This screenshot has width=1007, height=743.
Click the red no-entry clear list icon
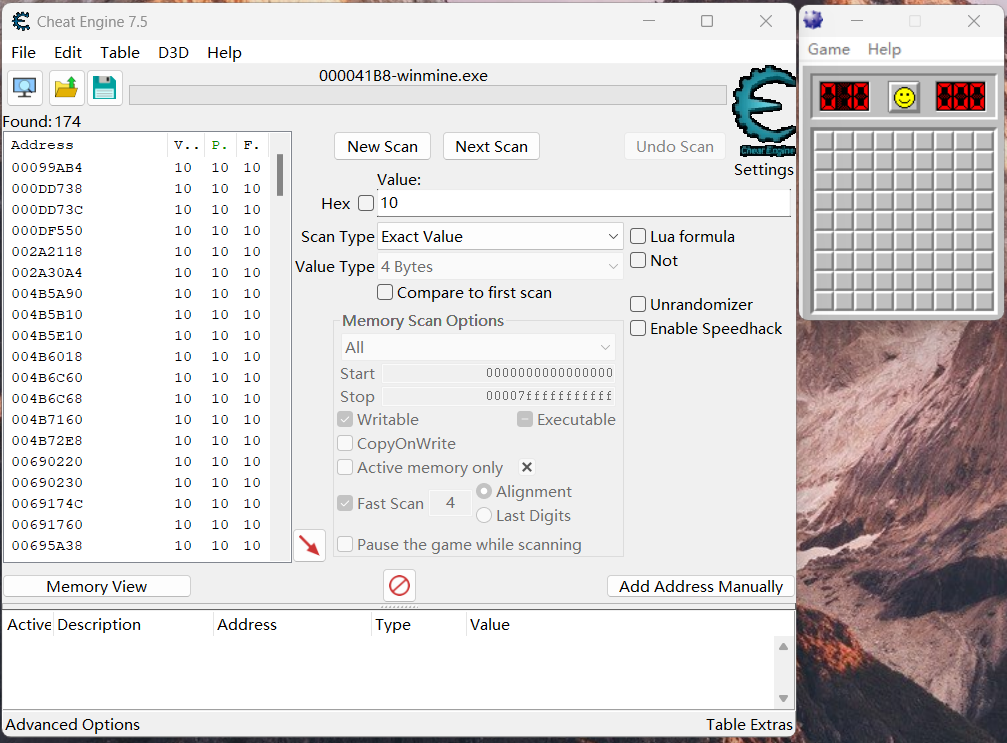coord(399,585)
